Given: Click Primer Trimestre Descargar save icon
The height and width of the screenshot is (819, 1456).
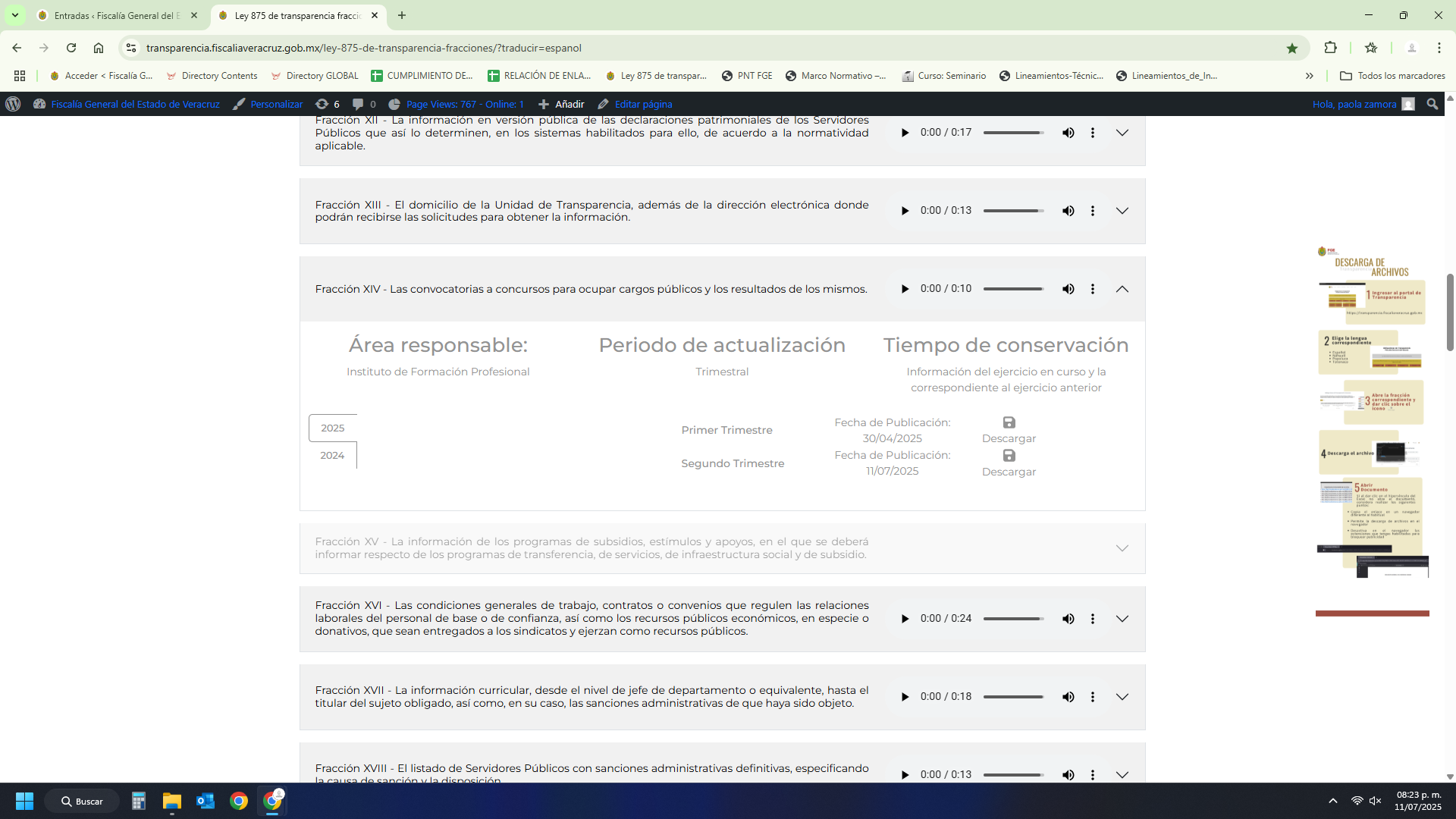Looking at the screenshot, I should 1009,422.
